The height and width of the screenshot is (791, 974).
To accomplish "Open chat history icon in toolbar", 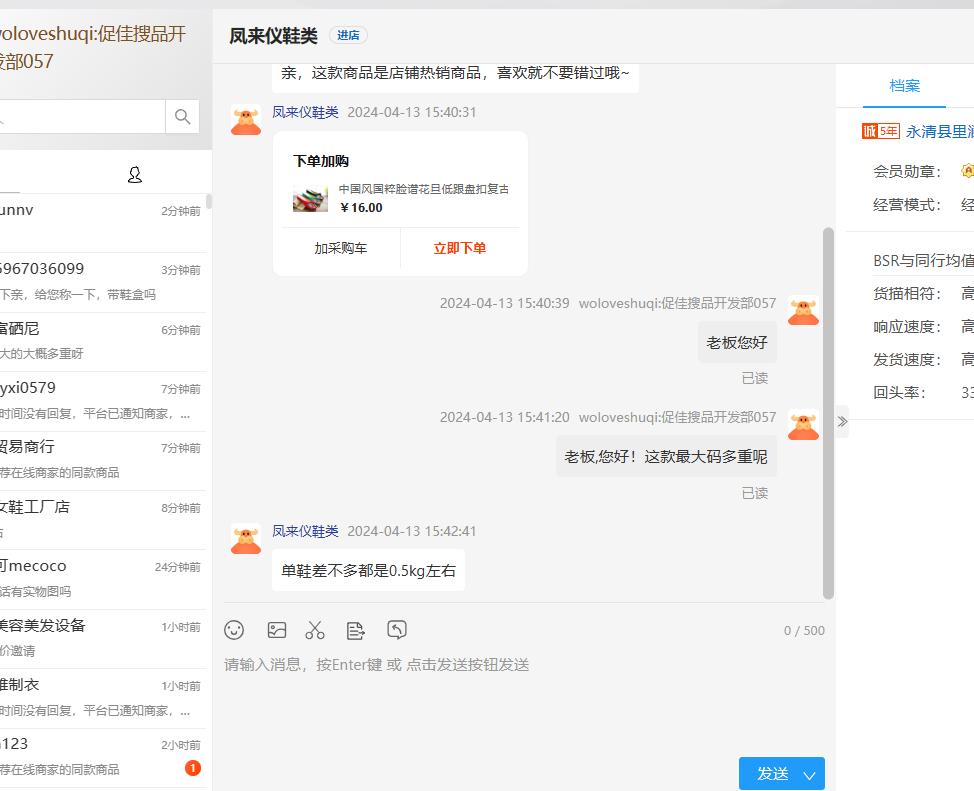I will point(397,629).
